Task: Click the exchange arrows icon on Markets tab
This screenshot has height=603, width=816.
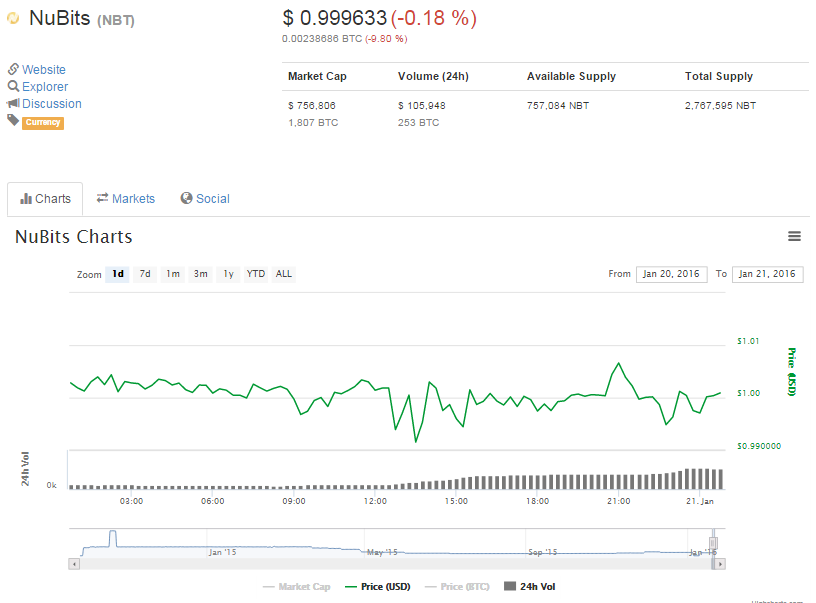Action: click(103, 198)
